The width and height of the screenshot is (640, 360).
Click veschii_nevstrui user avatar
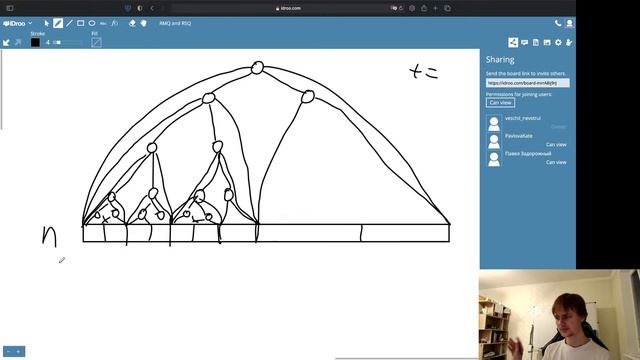click(x=494, y=123)
